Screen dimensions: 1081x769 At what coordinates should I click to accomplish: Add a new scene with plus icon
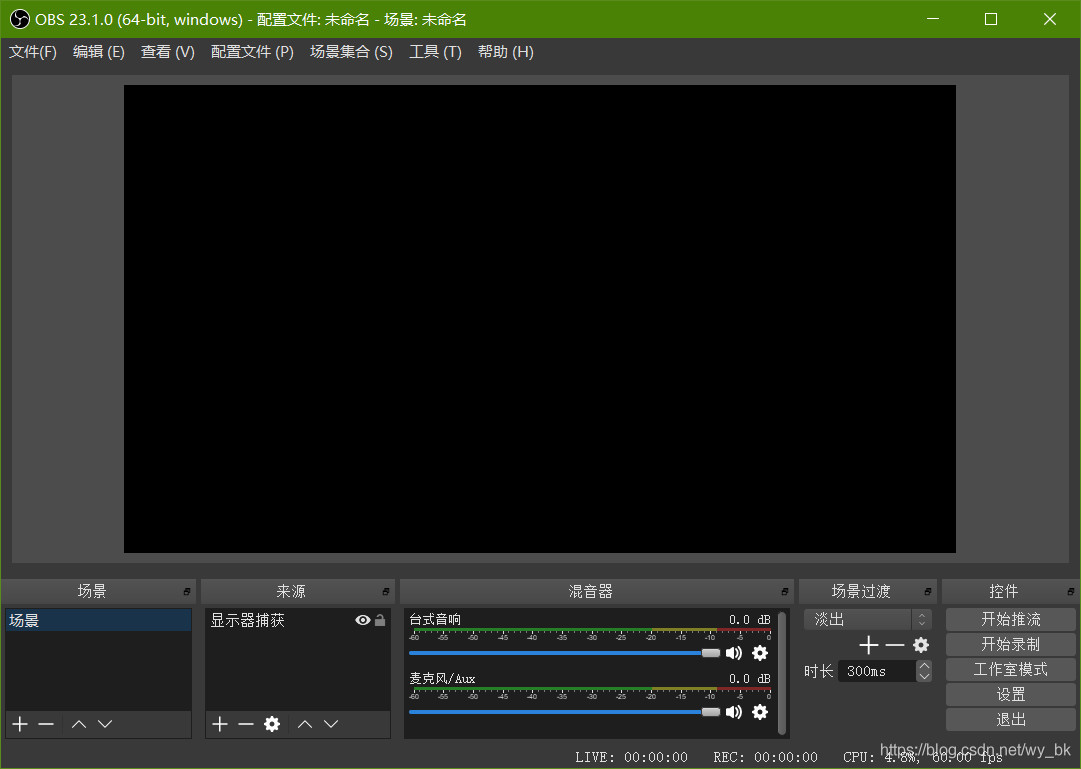coord(20,723)
